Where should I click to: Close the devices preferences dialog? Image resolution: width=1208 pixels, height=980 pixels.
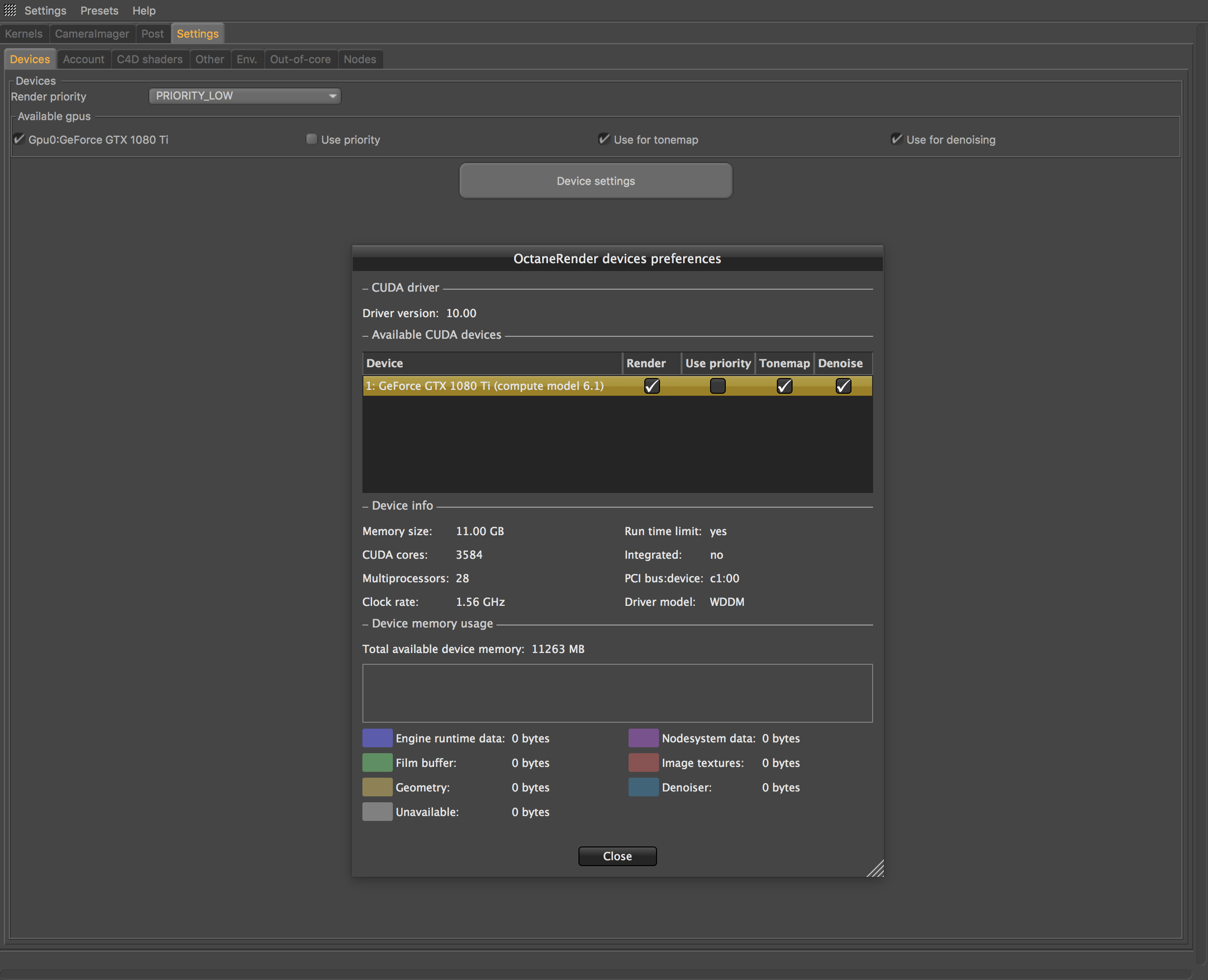[x=617, y=856]
